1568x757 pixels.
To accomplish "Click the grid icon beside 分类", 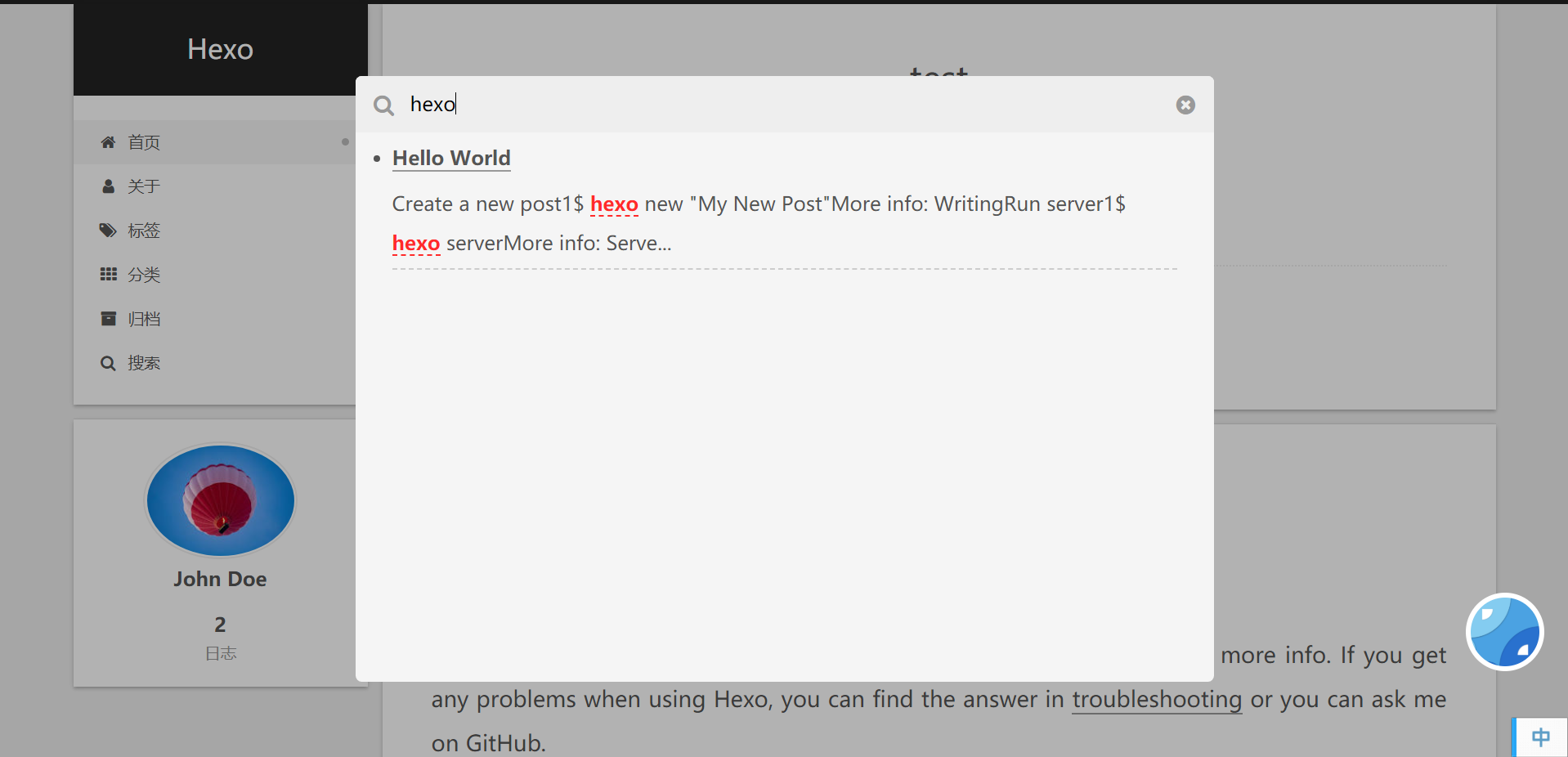I will (108, 275).
